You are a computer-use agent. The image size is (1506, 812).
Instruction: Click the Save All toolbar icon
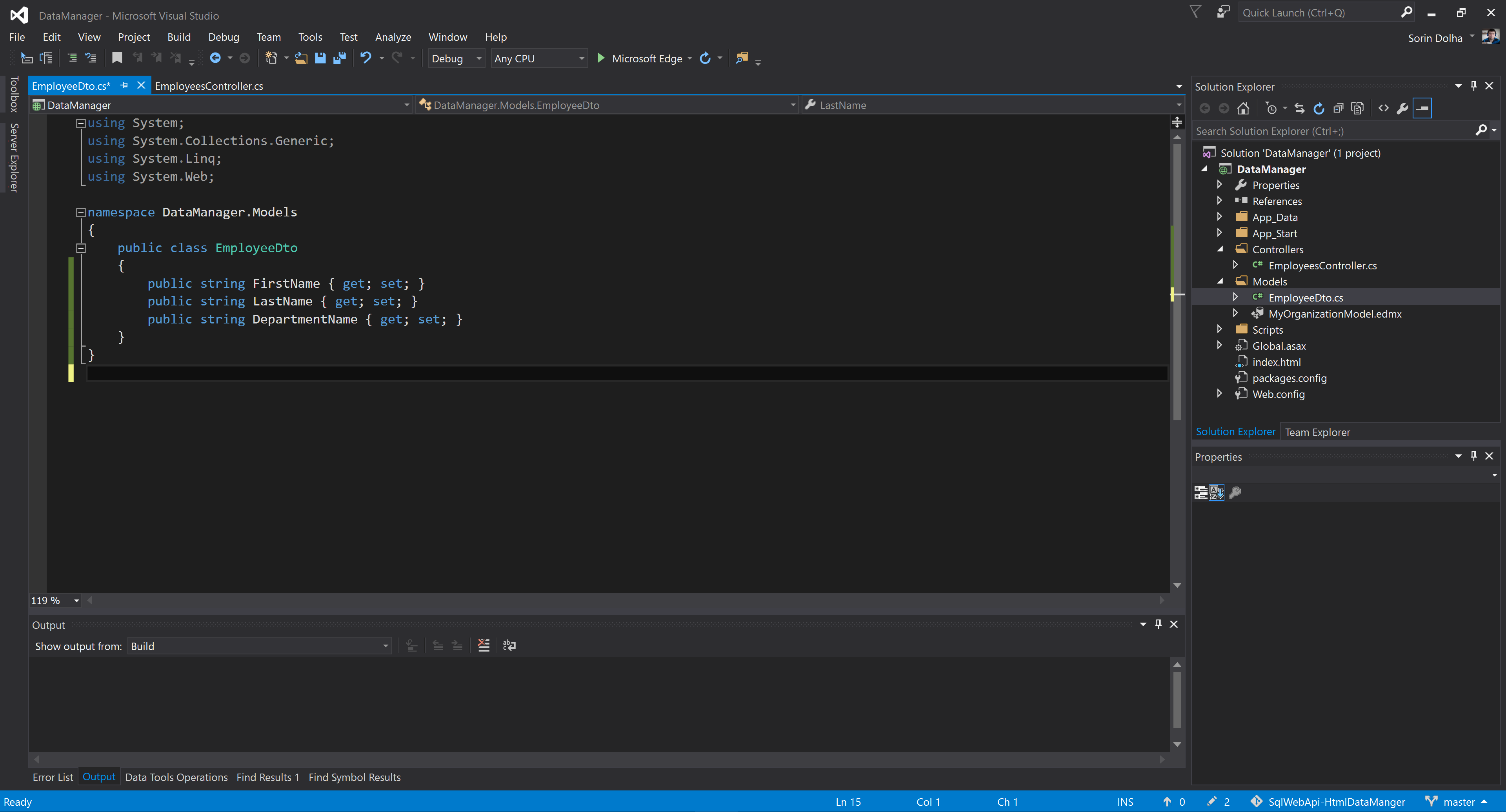pos(339,58)
